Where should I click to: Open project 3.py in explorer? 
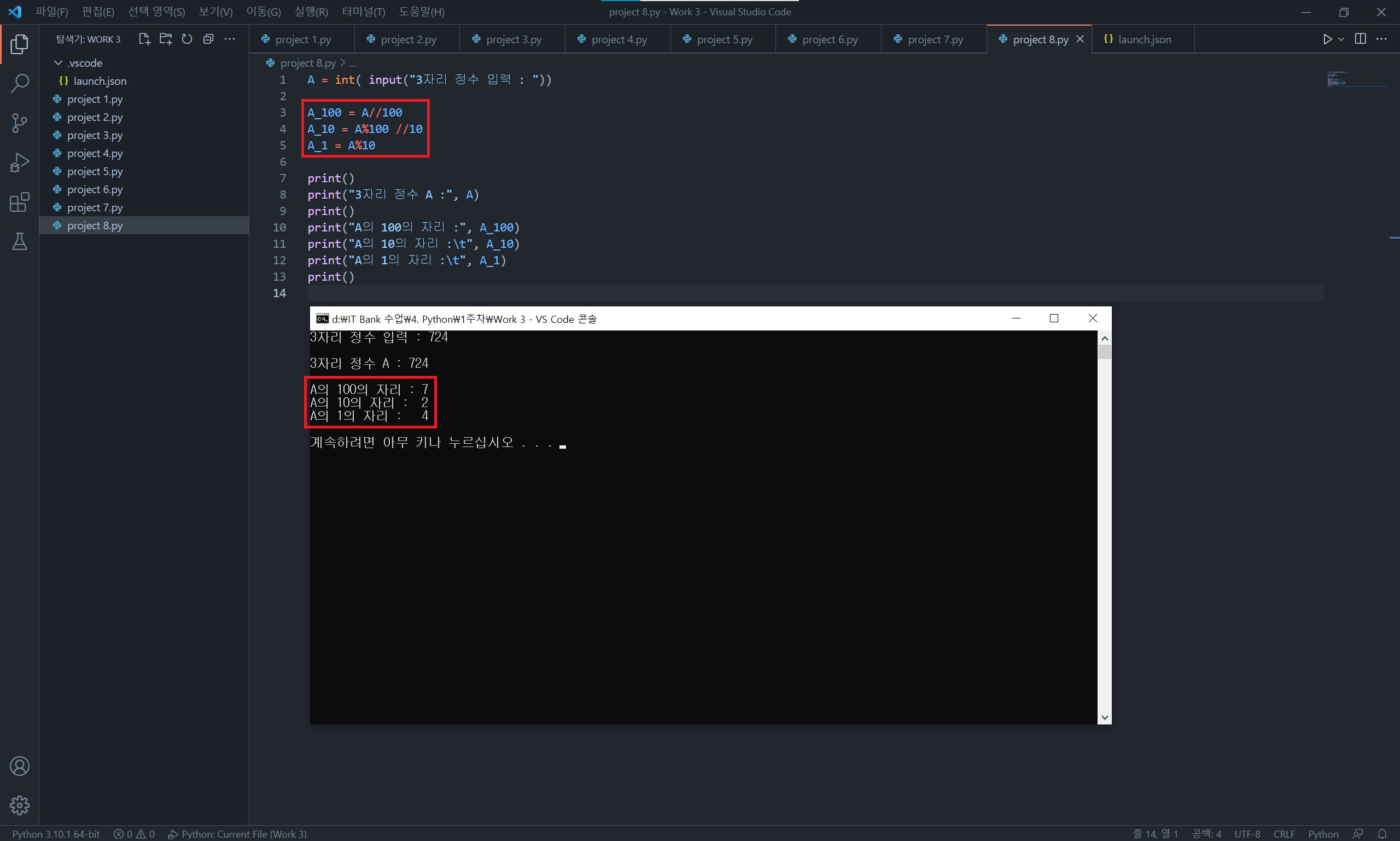[95, 136]
